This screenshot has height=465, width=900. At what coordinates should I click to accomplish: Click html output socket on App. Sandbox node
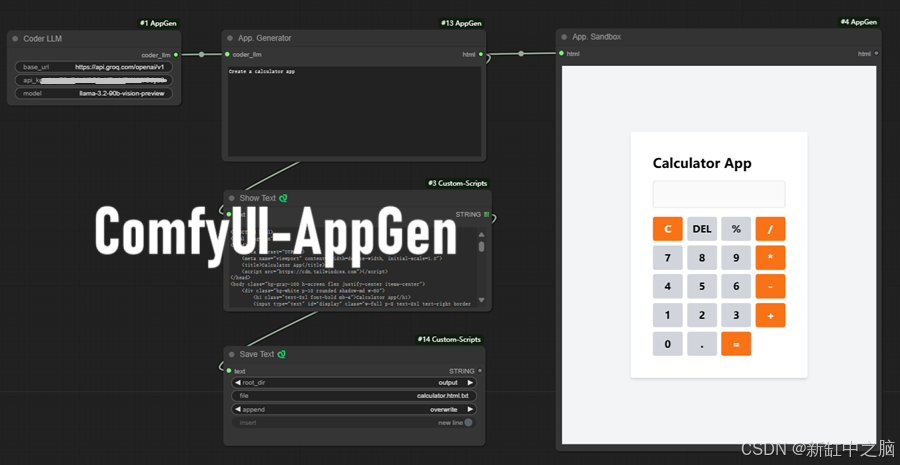point(876,53)
